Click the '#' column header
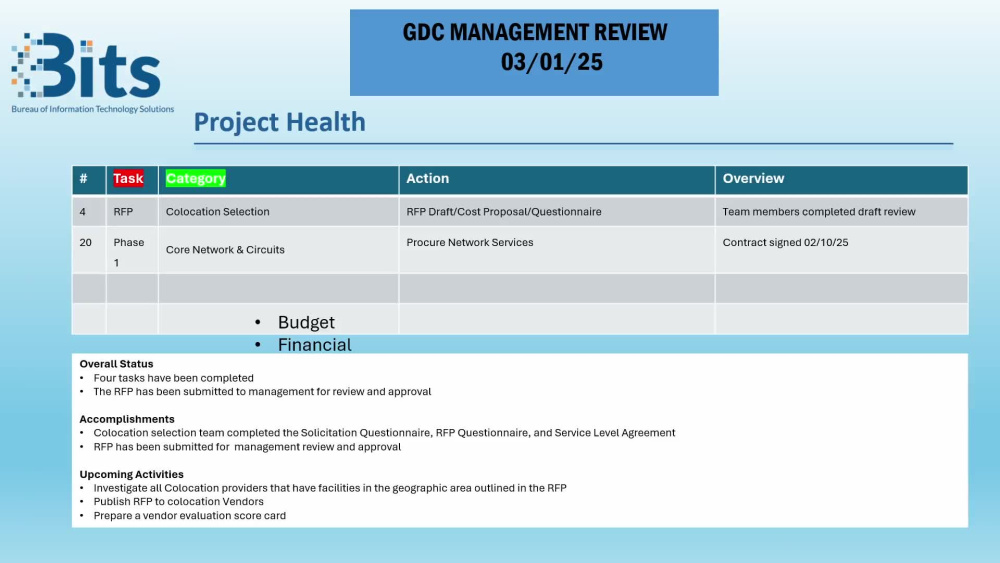 [89, 179]
